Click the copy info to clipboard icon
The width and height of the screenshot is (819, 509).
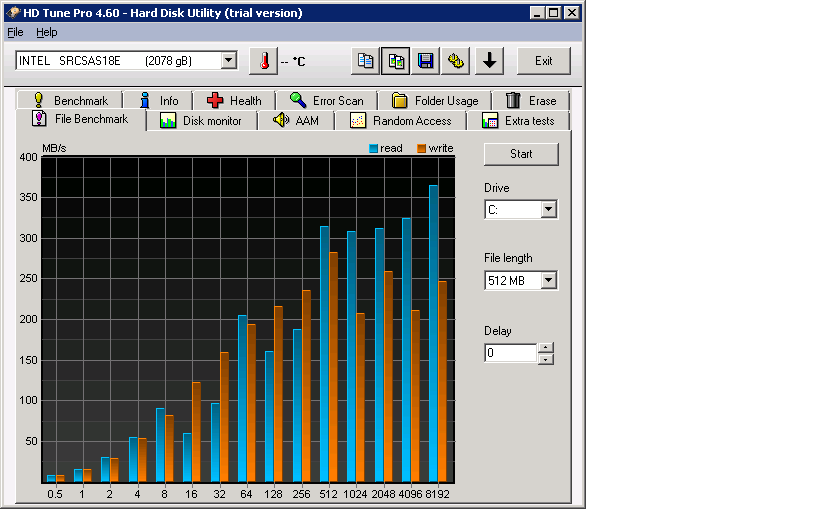pos(366,61)
